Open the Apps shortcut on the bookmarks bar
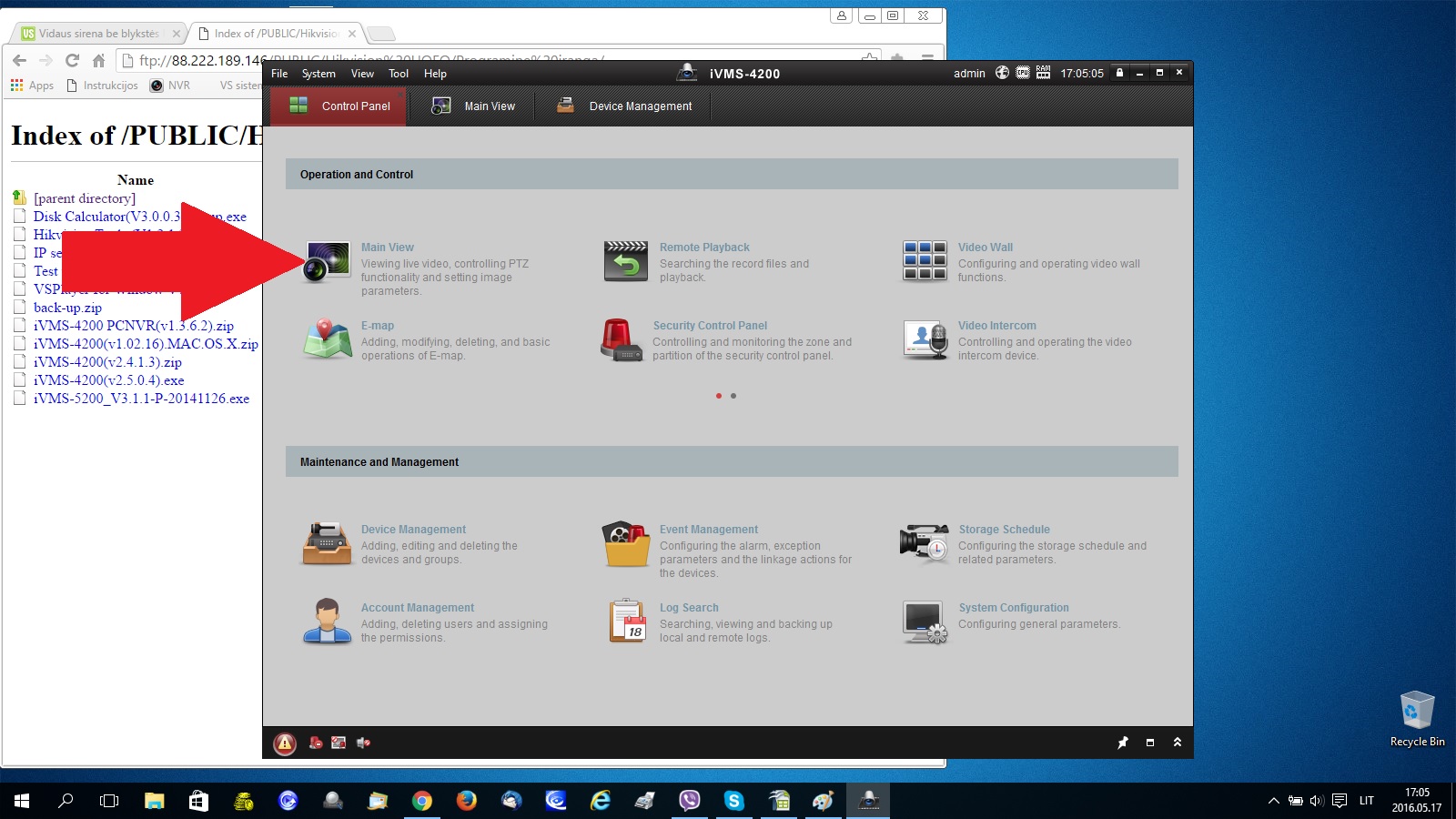 tap(33, 86)
